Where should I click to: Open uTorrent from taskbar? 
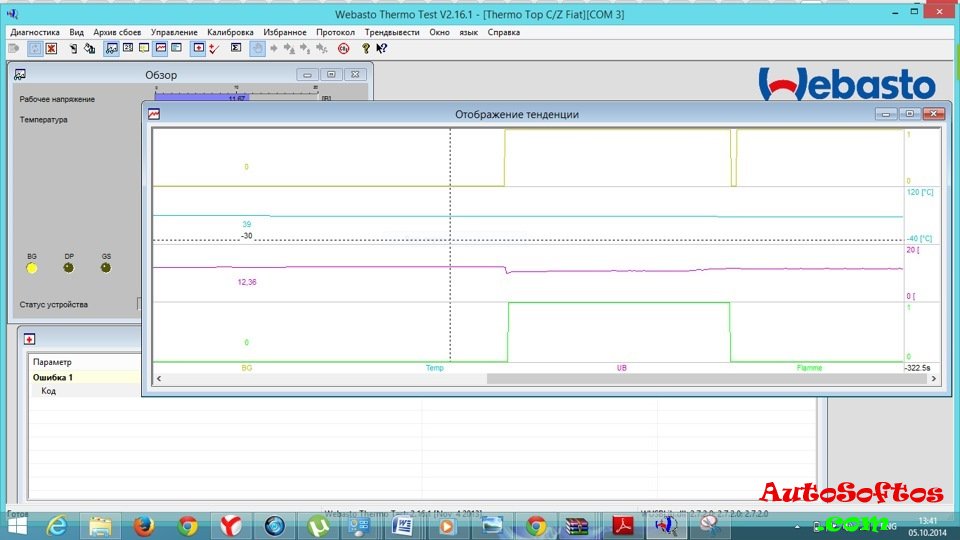318,526
